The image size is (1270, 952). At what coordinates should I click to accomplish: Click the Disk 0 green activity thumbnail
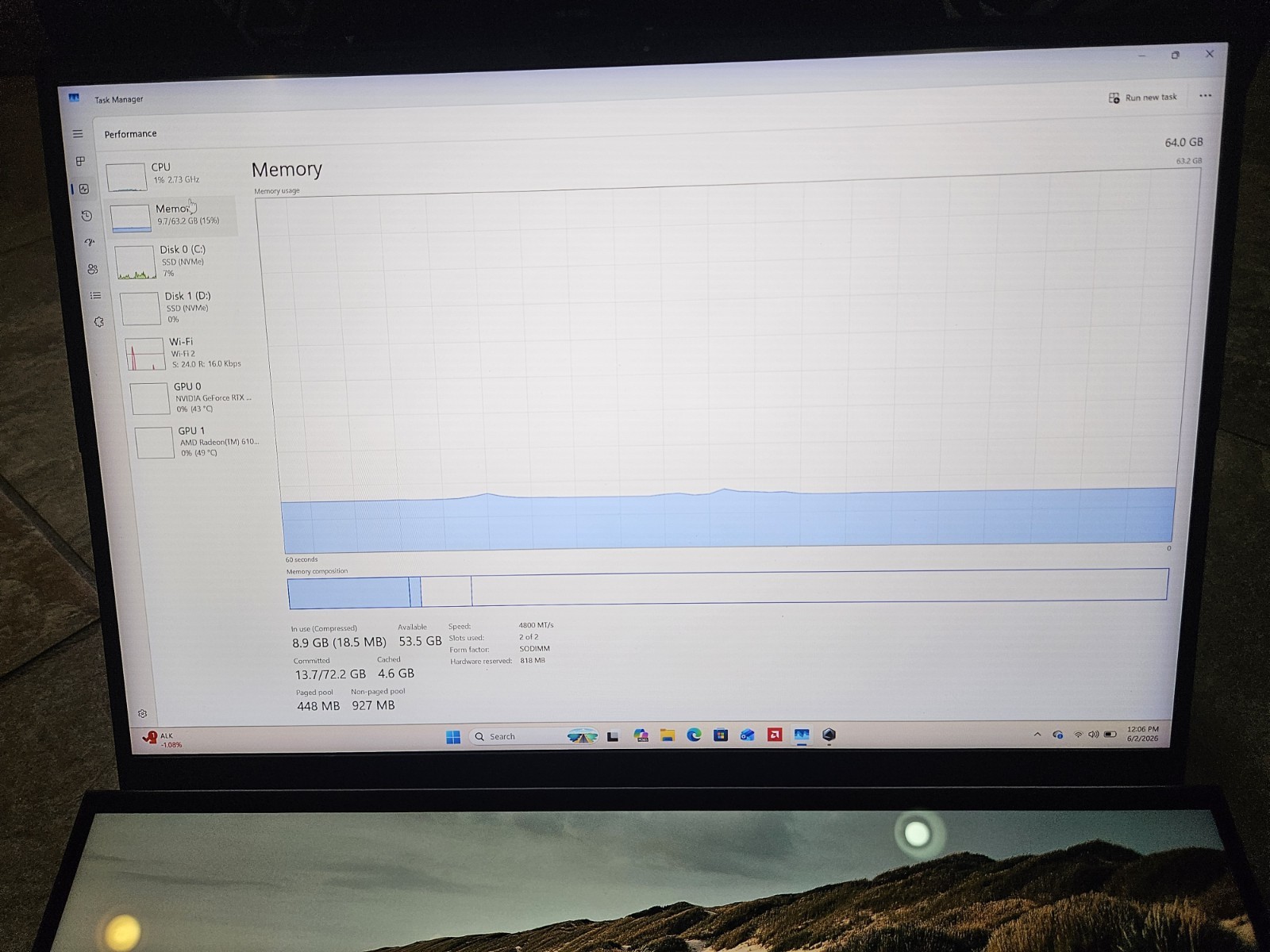click(135, 263)
